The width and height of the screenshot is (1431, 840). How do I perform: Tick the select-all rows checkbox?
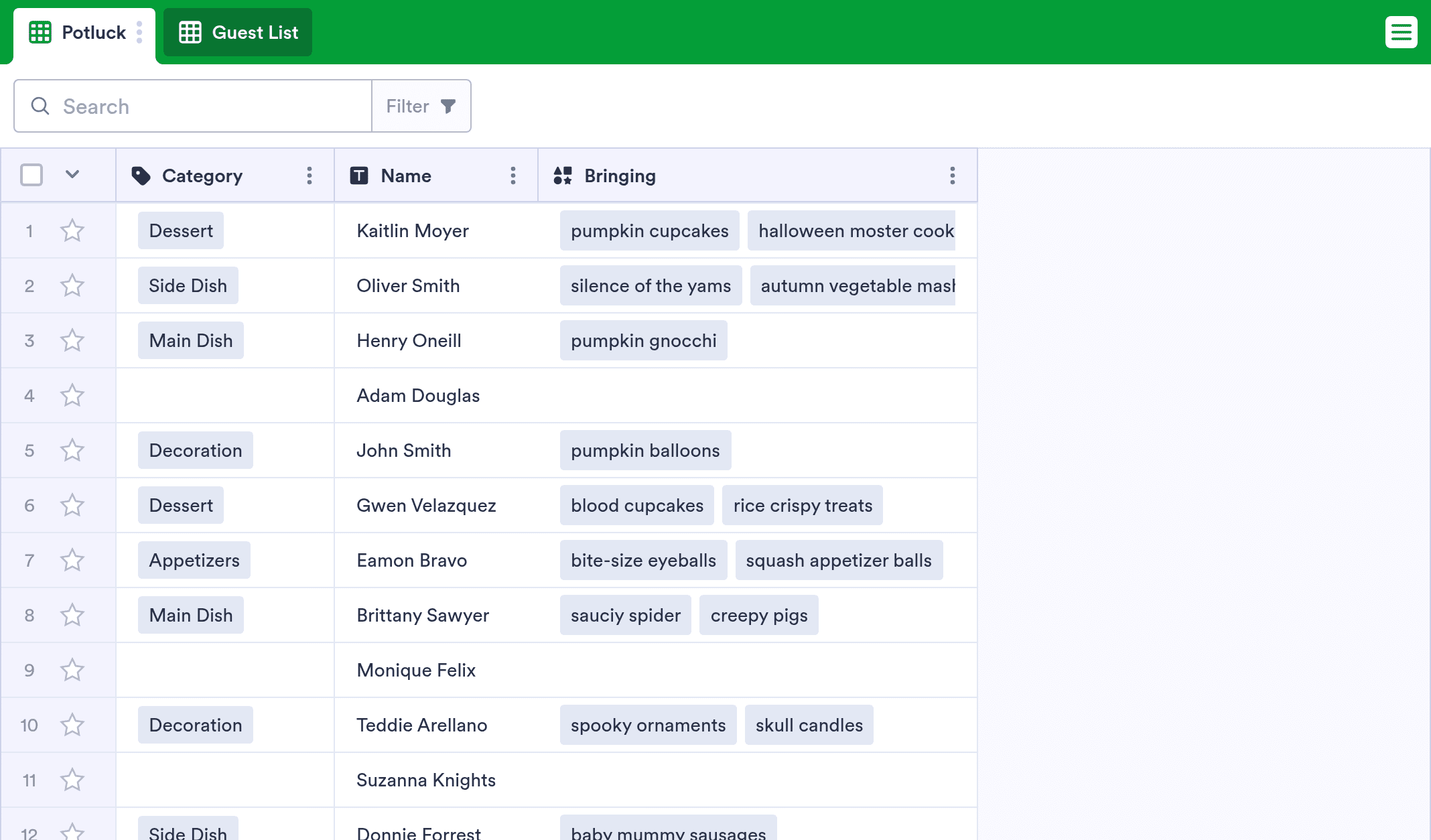point(31,175)
